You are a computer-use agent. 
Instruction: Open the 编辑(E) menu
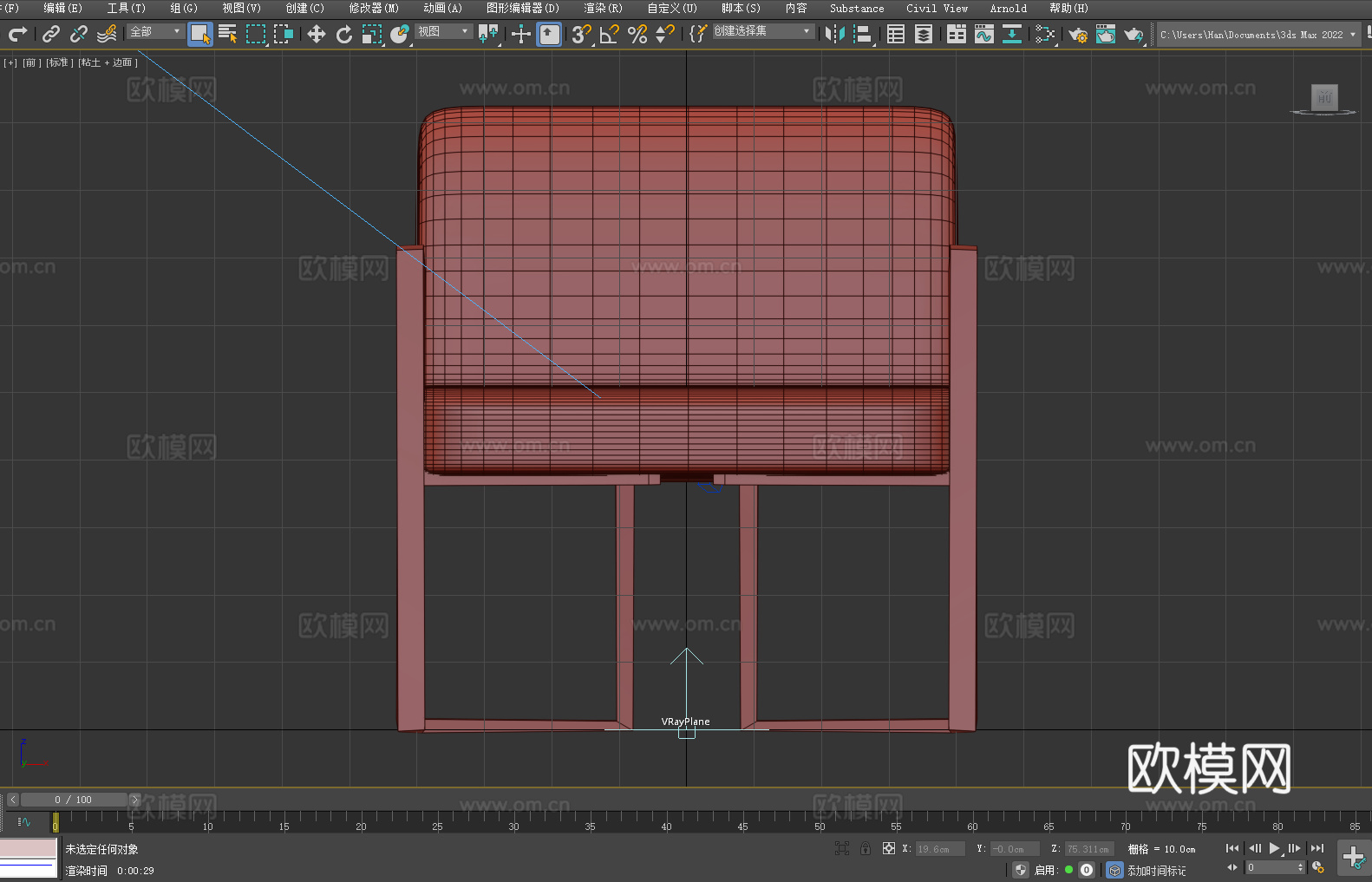(63, 8)
